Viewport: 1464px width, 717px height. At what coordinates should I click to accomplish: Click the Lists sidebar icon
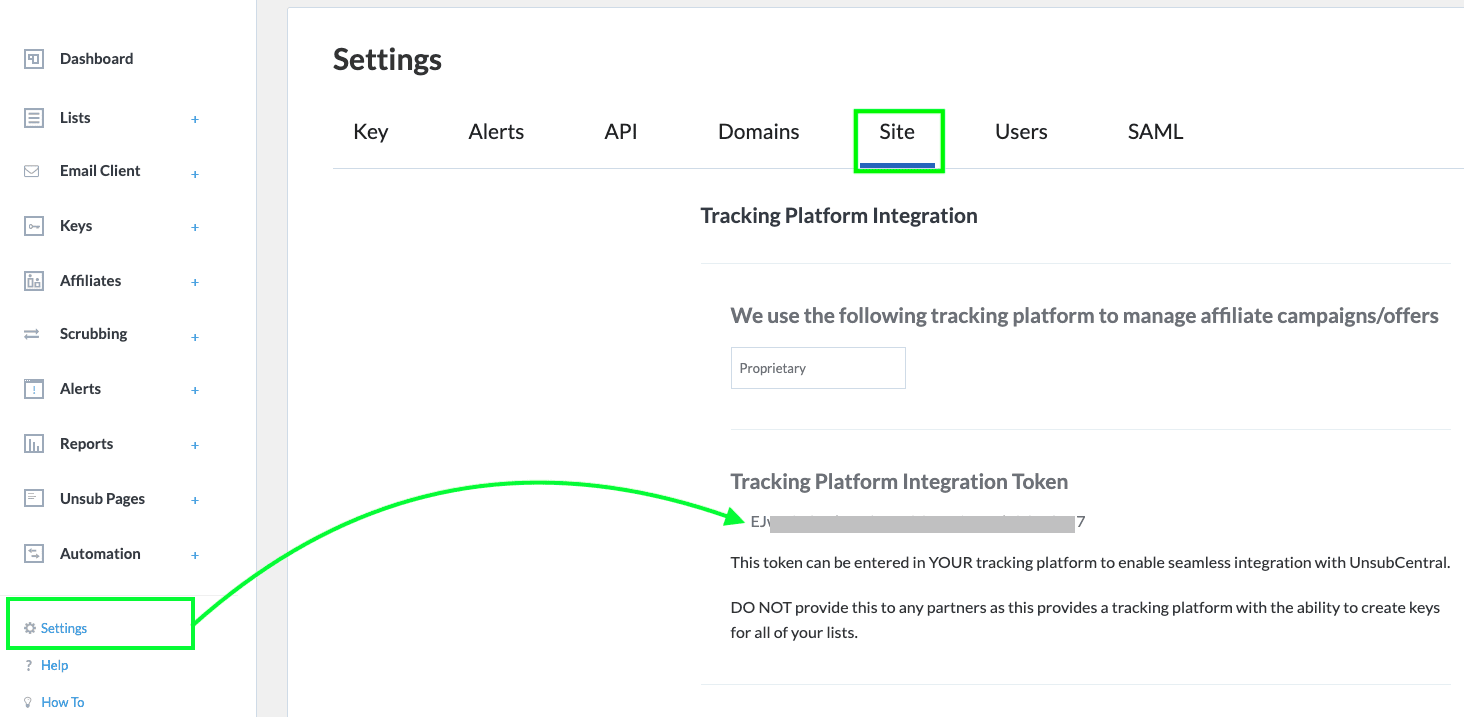tap(34, 118)
